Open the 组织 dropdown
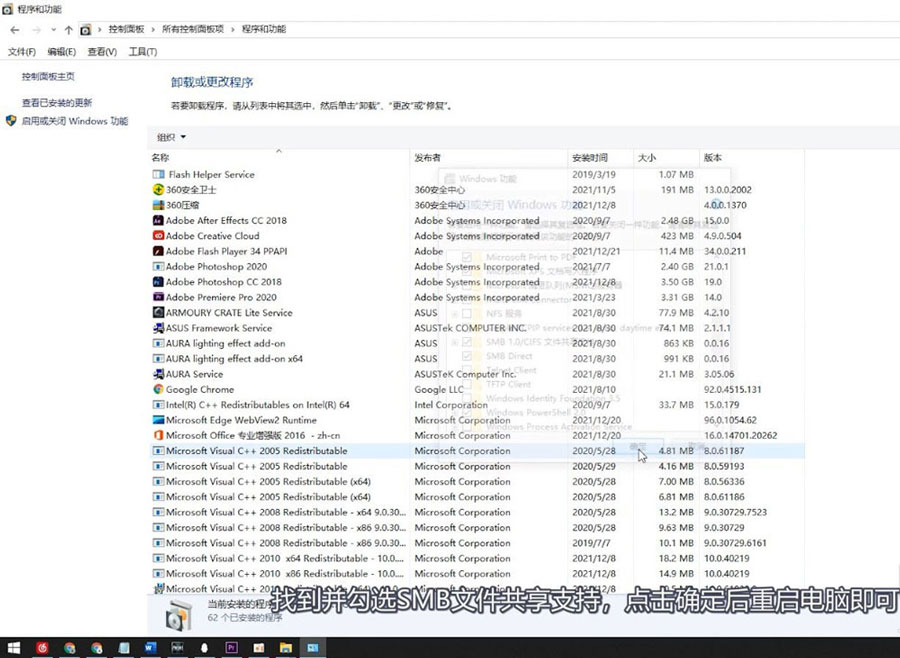This screenshot has height=658, width=900. [171, 137]
